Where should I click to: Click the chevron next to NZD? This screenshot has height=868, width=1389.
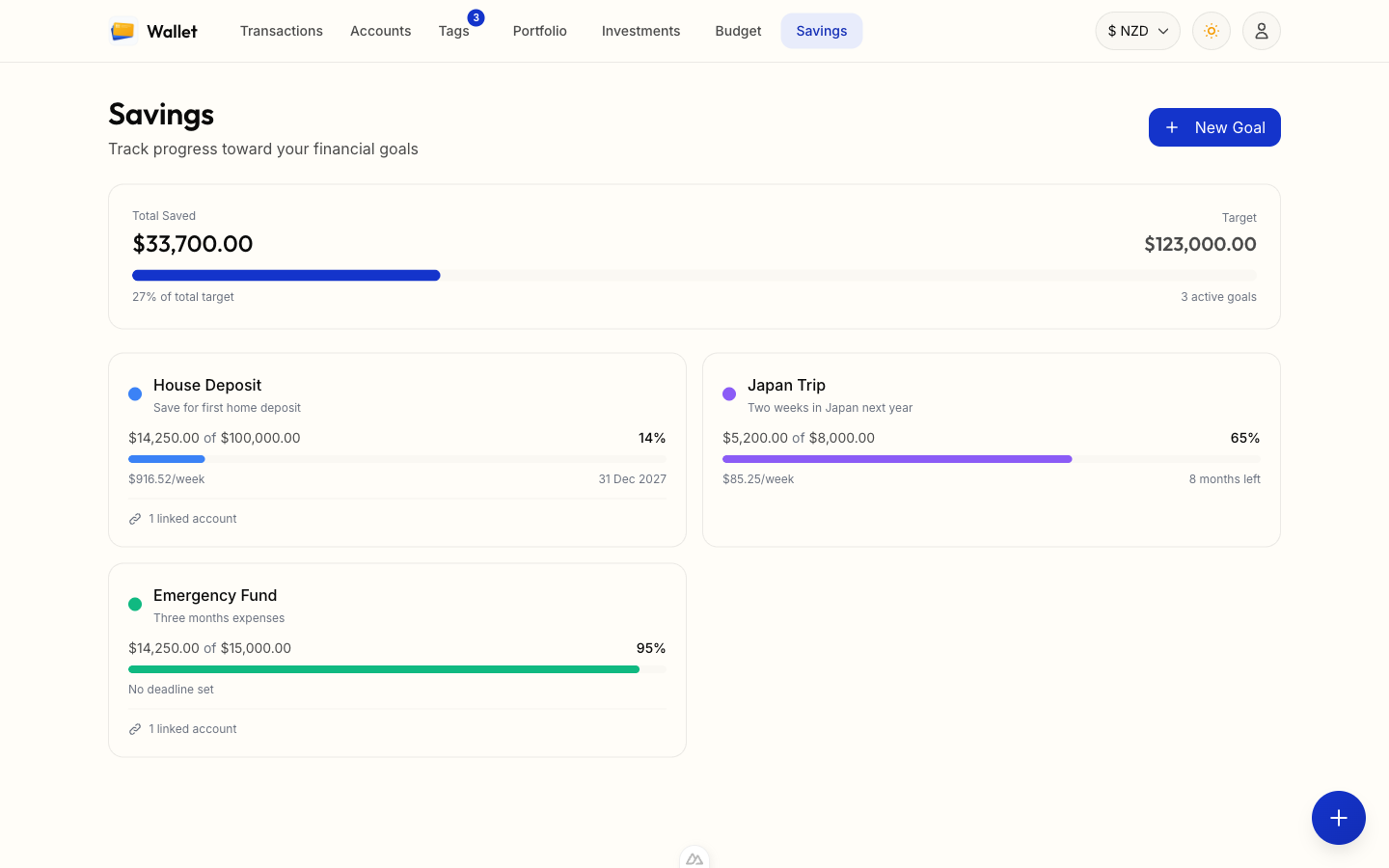pos(1162,30)
